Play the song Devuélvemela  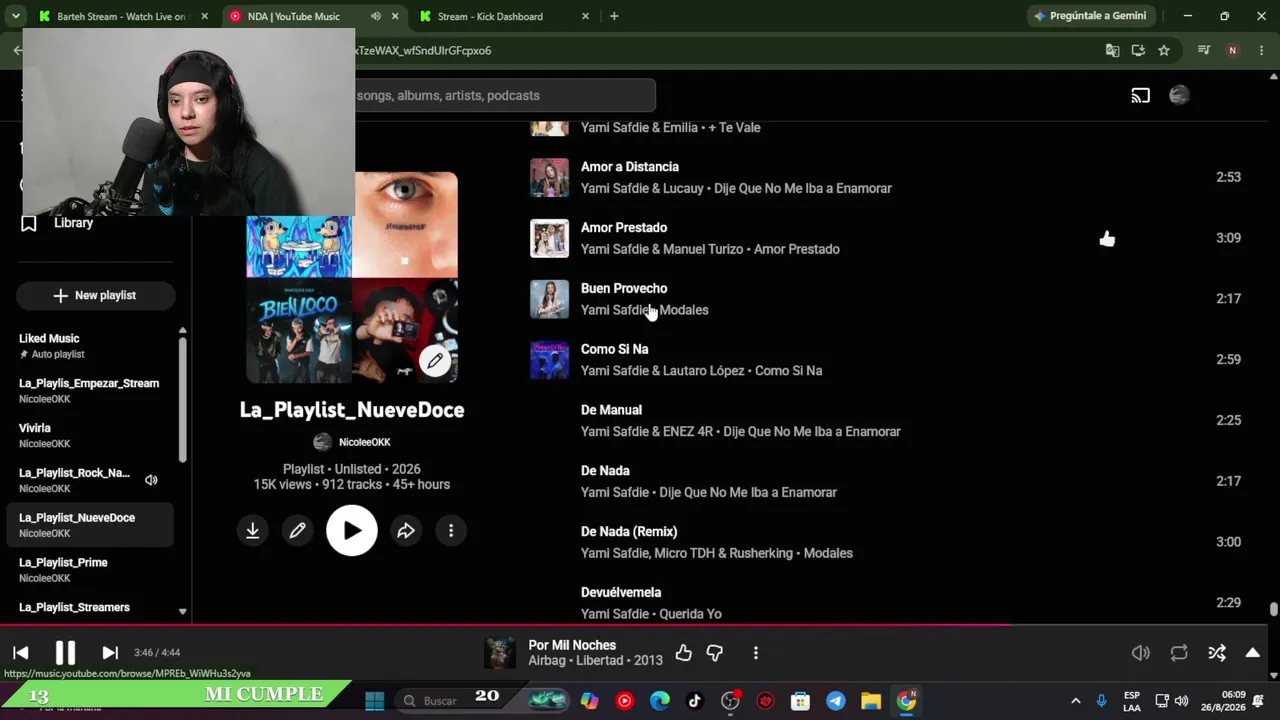[x=621, y=593]
